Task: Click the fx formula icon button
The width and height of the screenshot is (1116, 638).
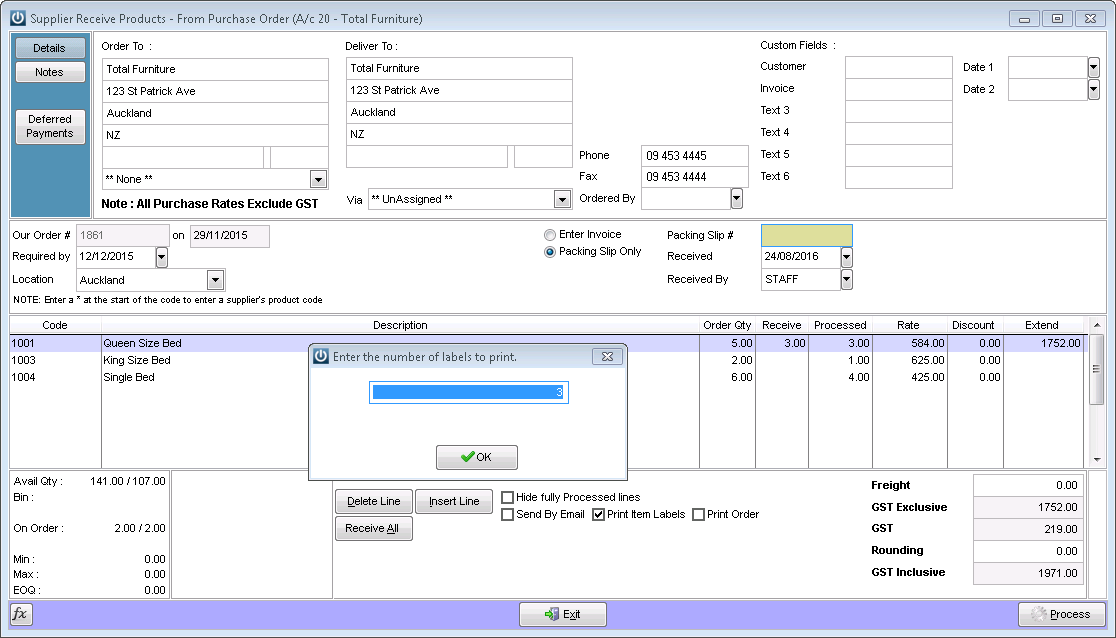Action: [21, 614]
